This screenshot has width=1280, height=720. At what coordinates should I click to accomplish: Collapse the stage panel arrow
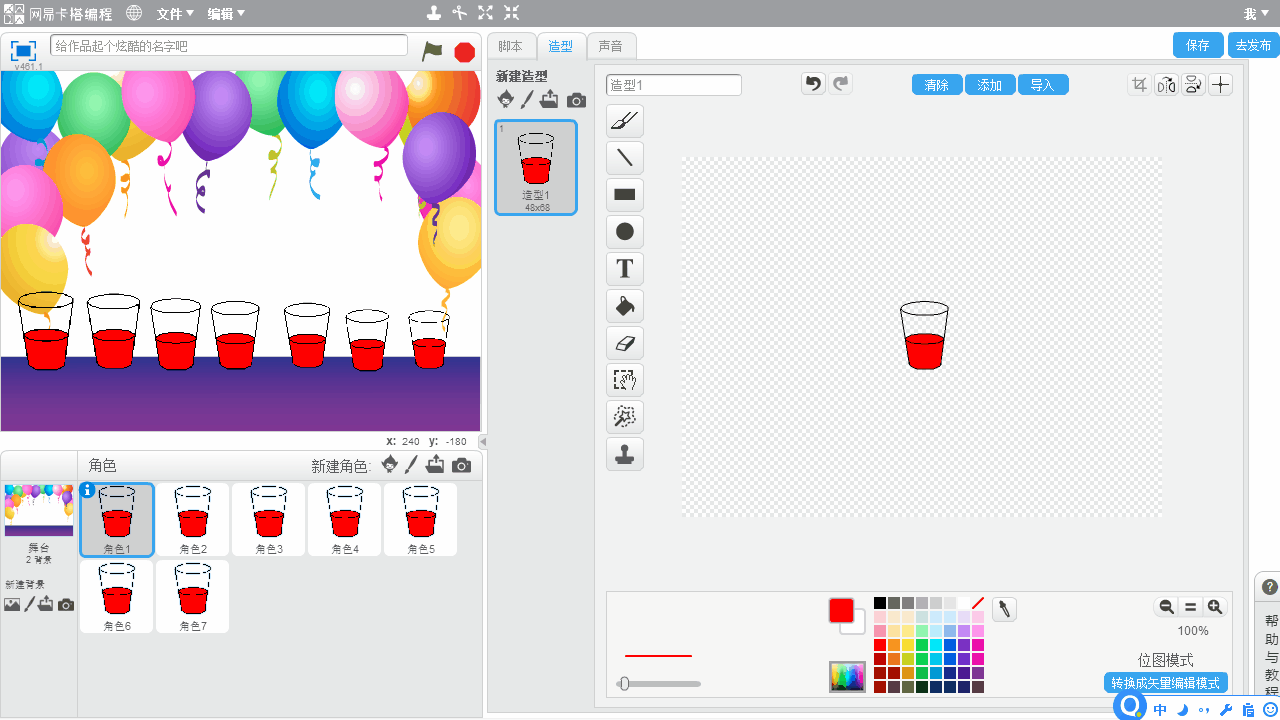(483, 441)
